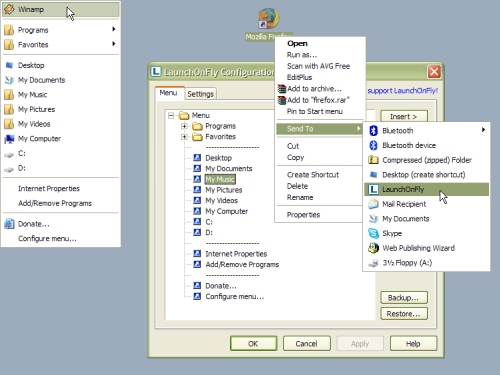The image size is (500, 375).
Task: Click the Mozilla Firefox desktop shortcut icon
Action: pyautogui.click(x=269, y=19)
